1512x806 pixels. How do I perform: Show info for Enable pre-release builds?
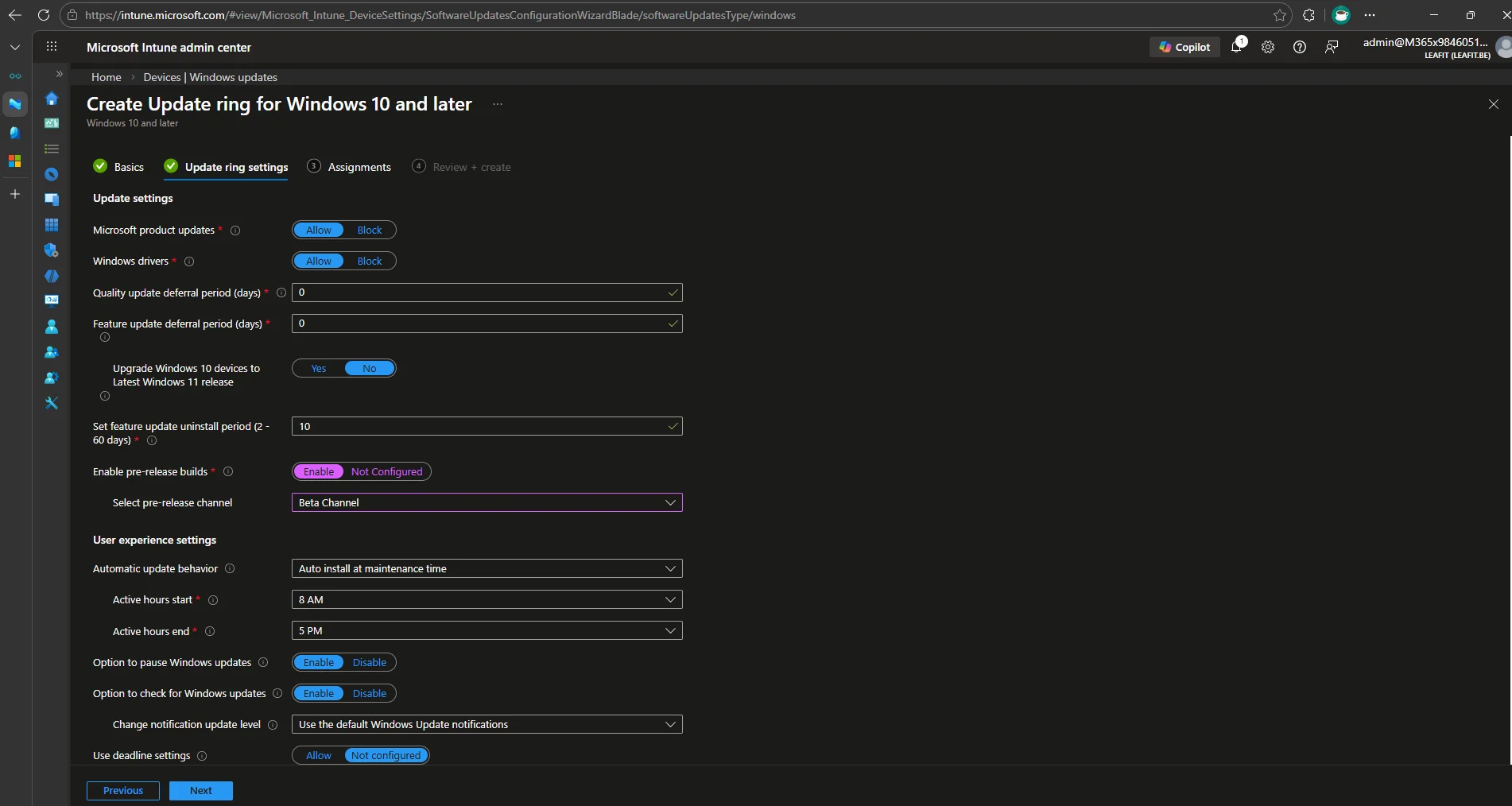(228, 471)
